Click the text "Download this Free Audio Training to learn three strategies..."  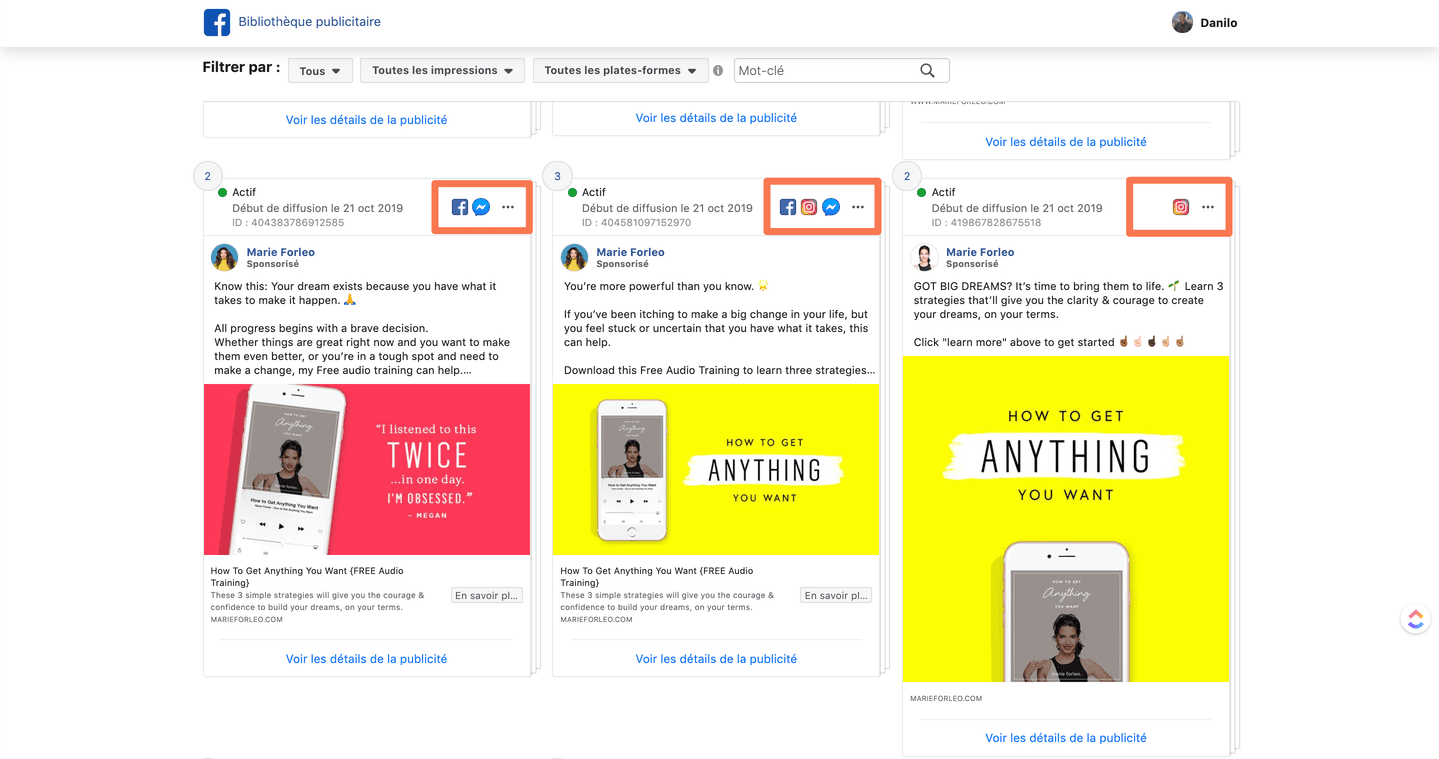point(719,370)
